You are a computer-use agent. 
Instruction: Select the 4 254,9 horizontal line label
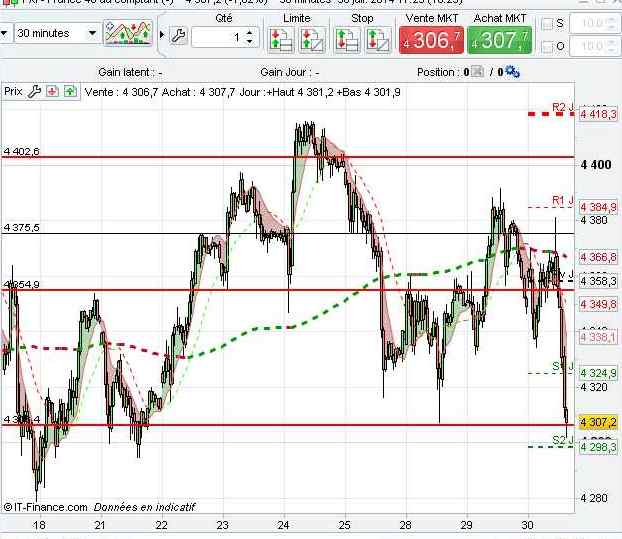22,284
